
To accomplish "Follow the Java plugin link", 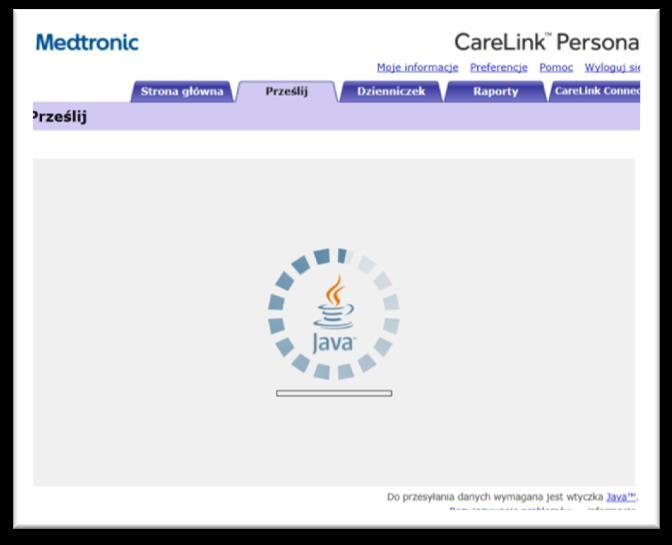I will (x=621, y=497).
